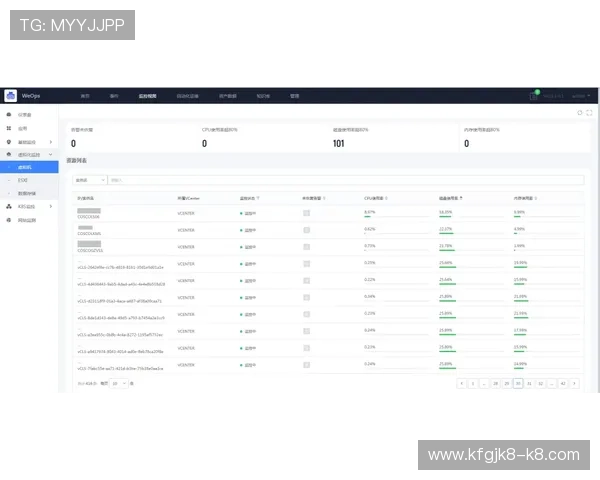Viewport: 600px width, 480px height.
Task: Tick the checkbox in the first table row
Action: (x=307, y=213)
